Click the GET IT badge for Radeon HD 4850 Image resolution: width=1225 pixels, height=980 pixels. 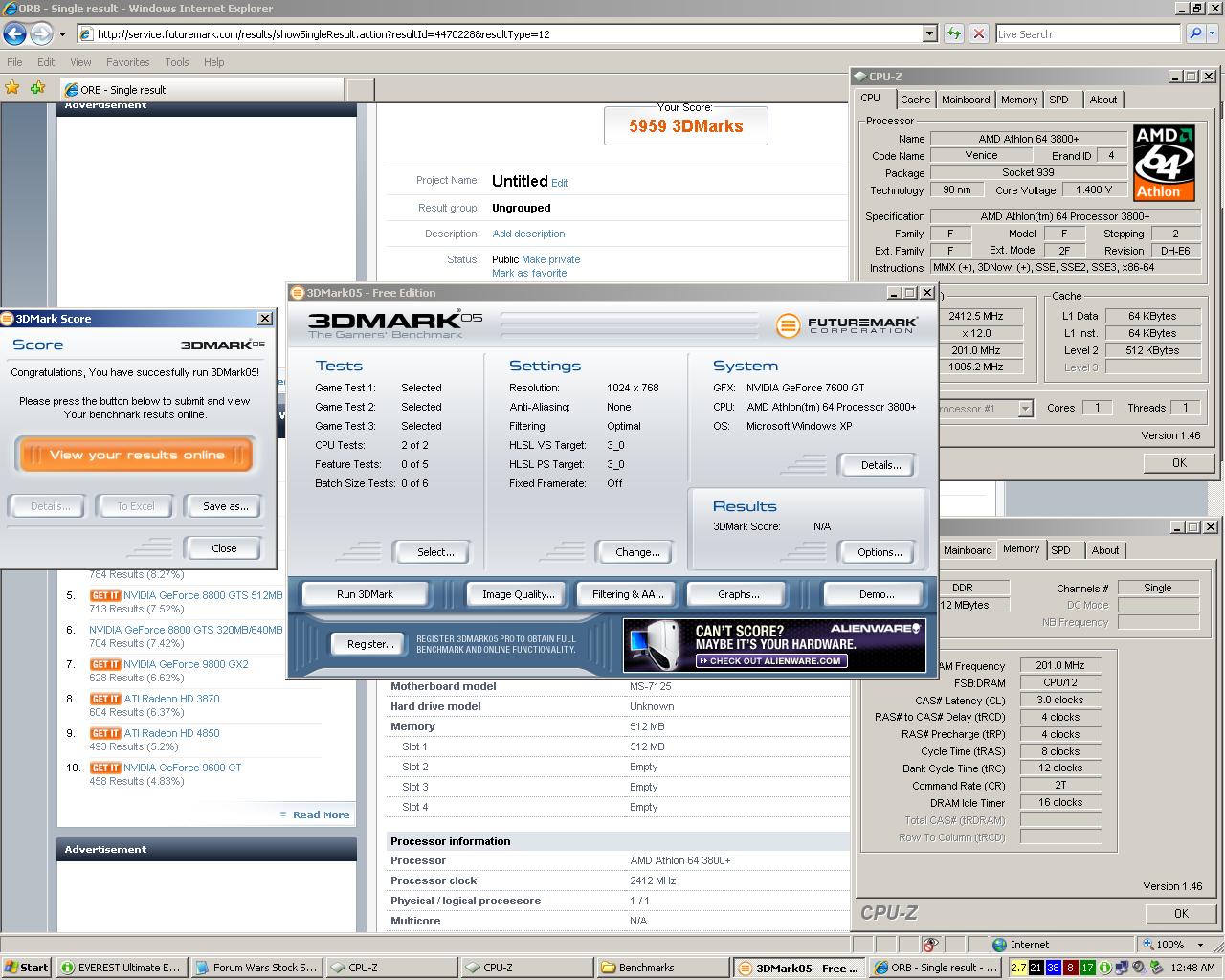point(104,733)
